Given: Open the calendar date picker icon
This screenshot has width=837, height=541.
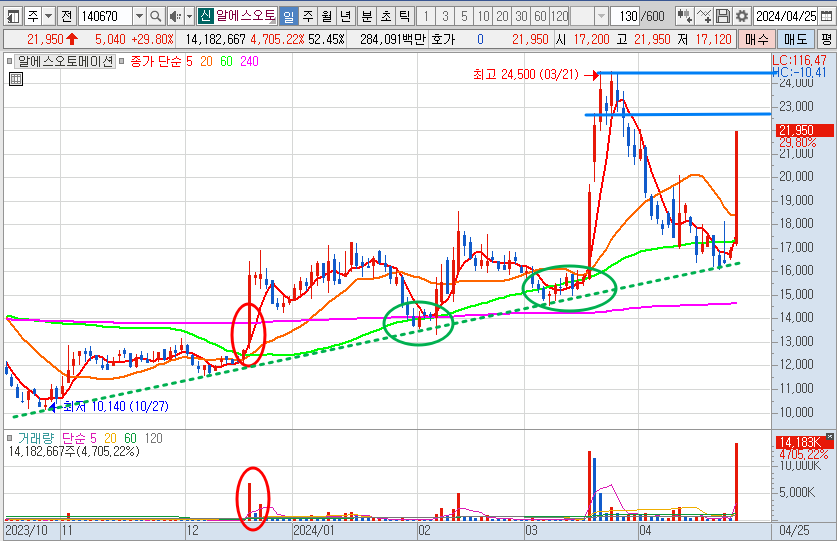Looking at the screenshot, I should click(x=826, y=17).
